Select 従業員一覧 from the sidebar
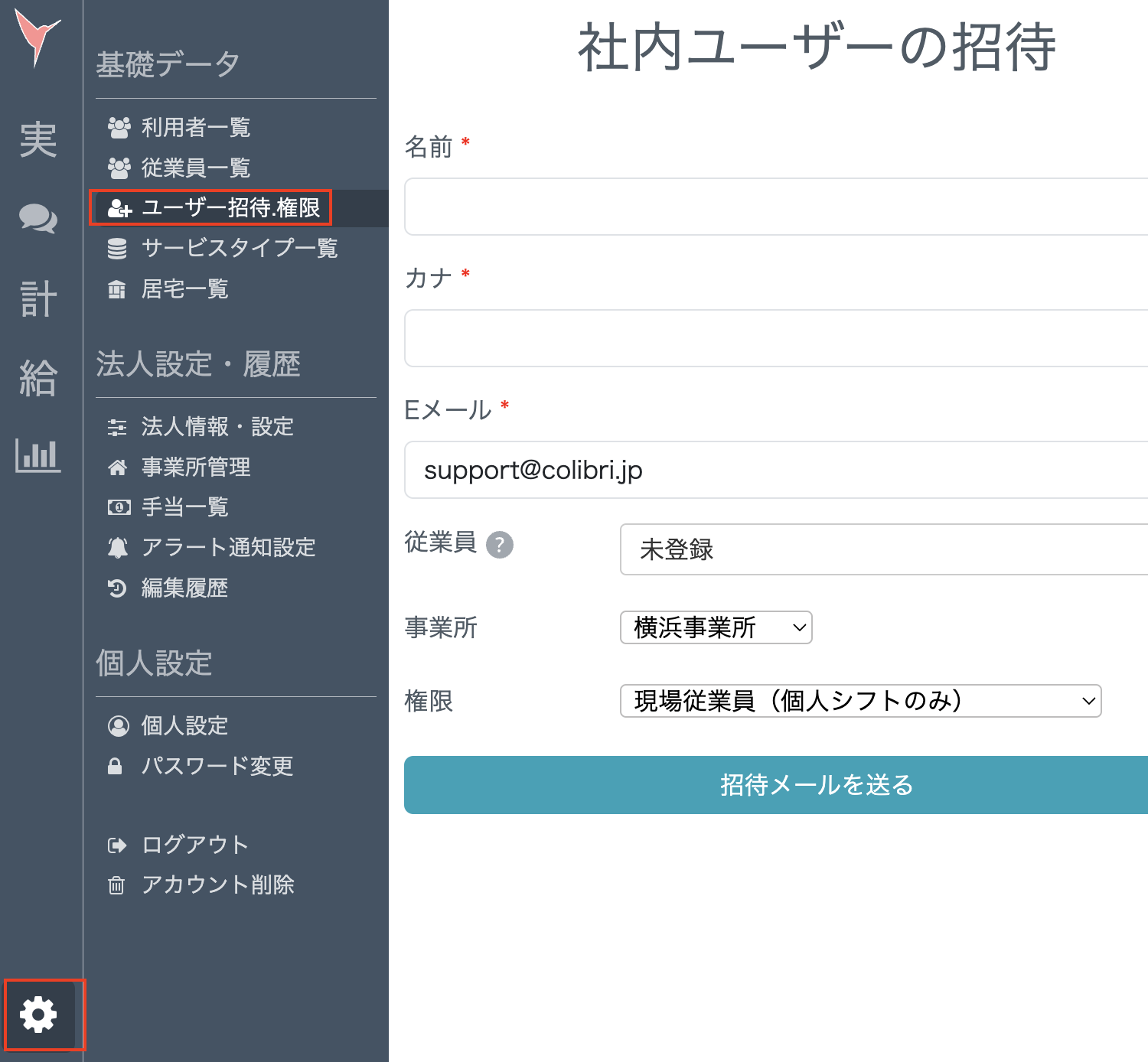 (x=197, y=168)
